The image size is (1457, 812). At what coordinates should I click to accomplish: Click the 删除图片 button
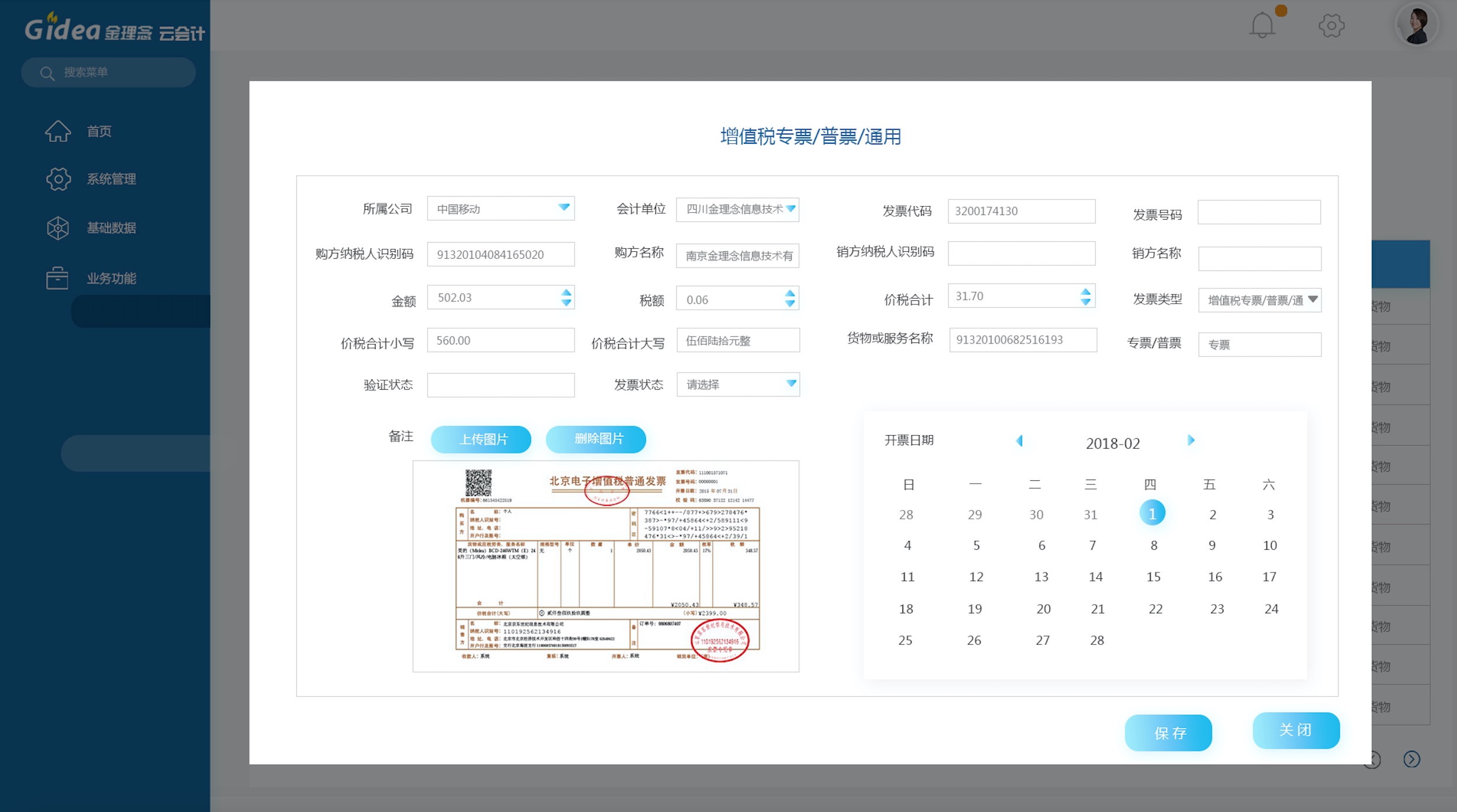pos(596,439)
